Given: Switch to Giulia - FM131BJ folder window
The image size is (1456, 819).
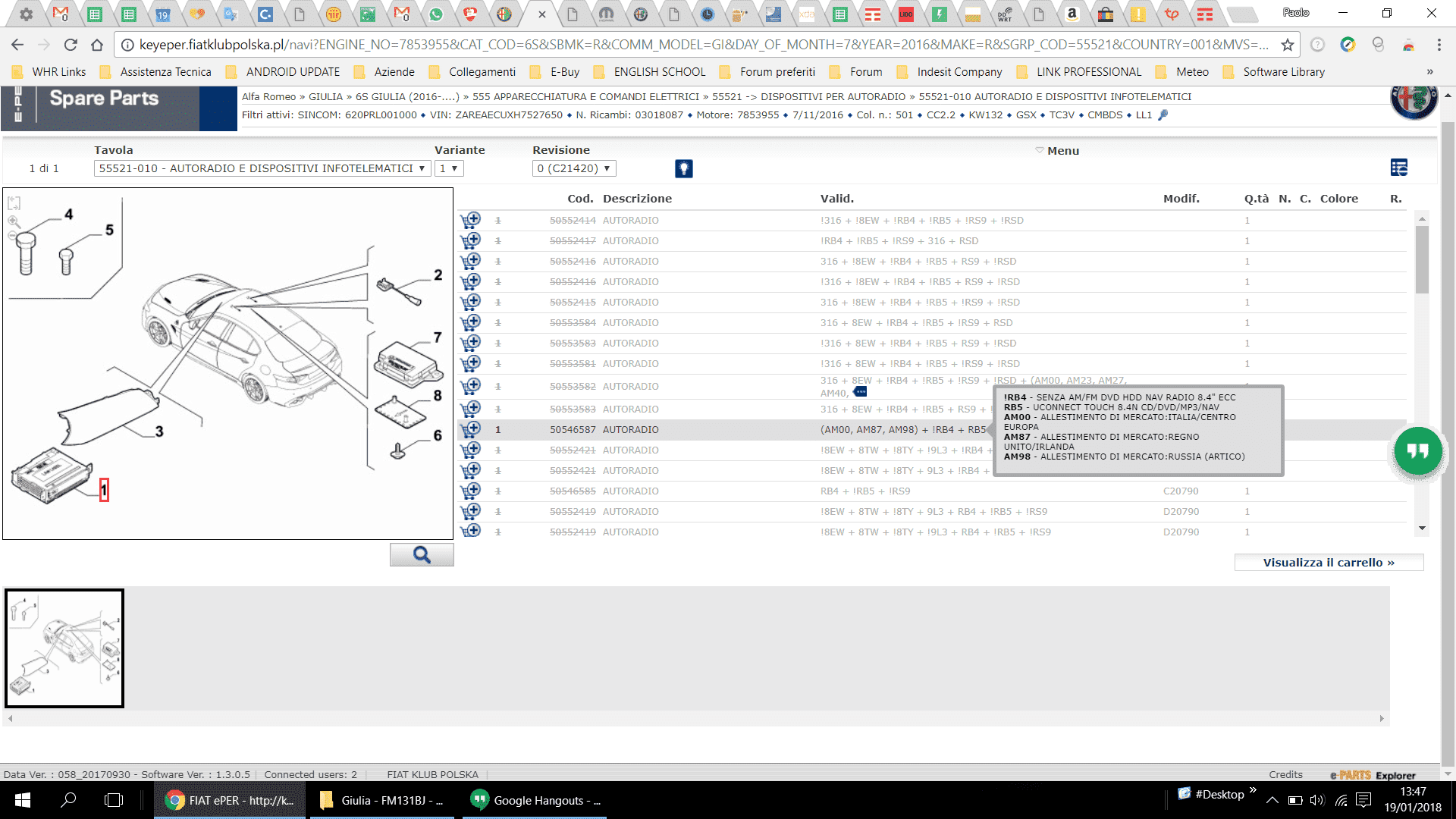Looking at the screenshot, I should click(x=381, y=800).
